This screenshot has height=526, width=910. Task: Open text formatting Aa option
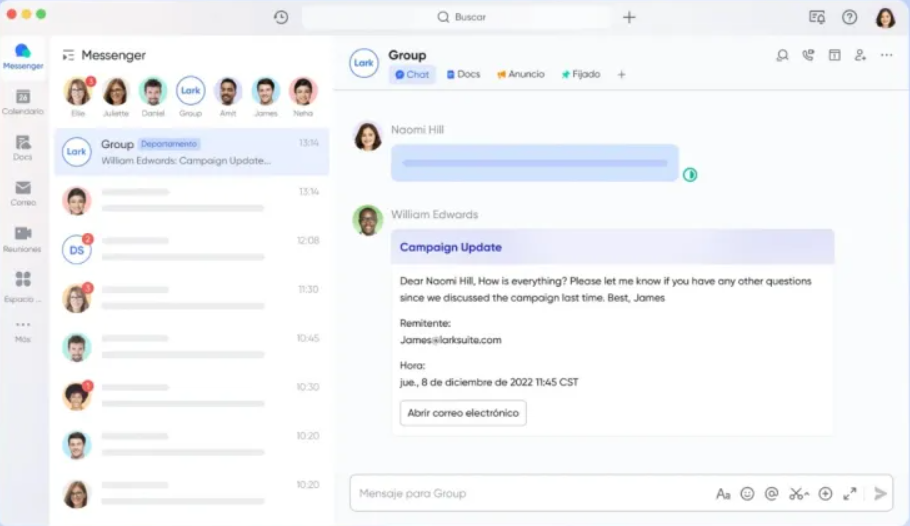(x=723, y=494)
